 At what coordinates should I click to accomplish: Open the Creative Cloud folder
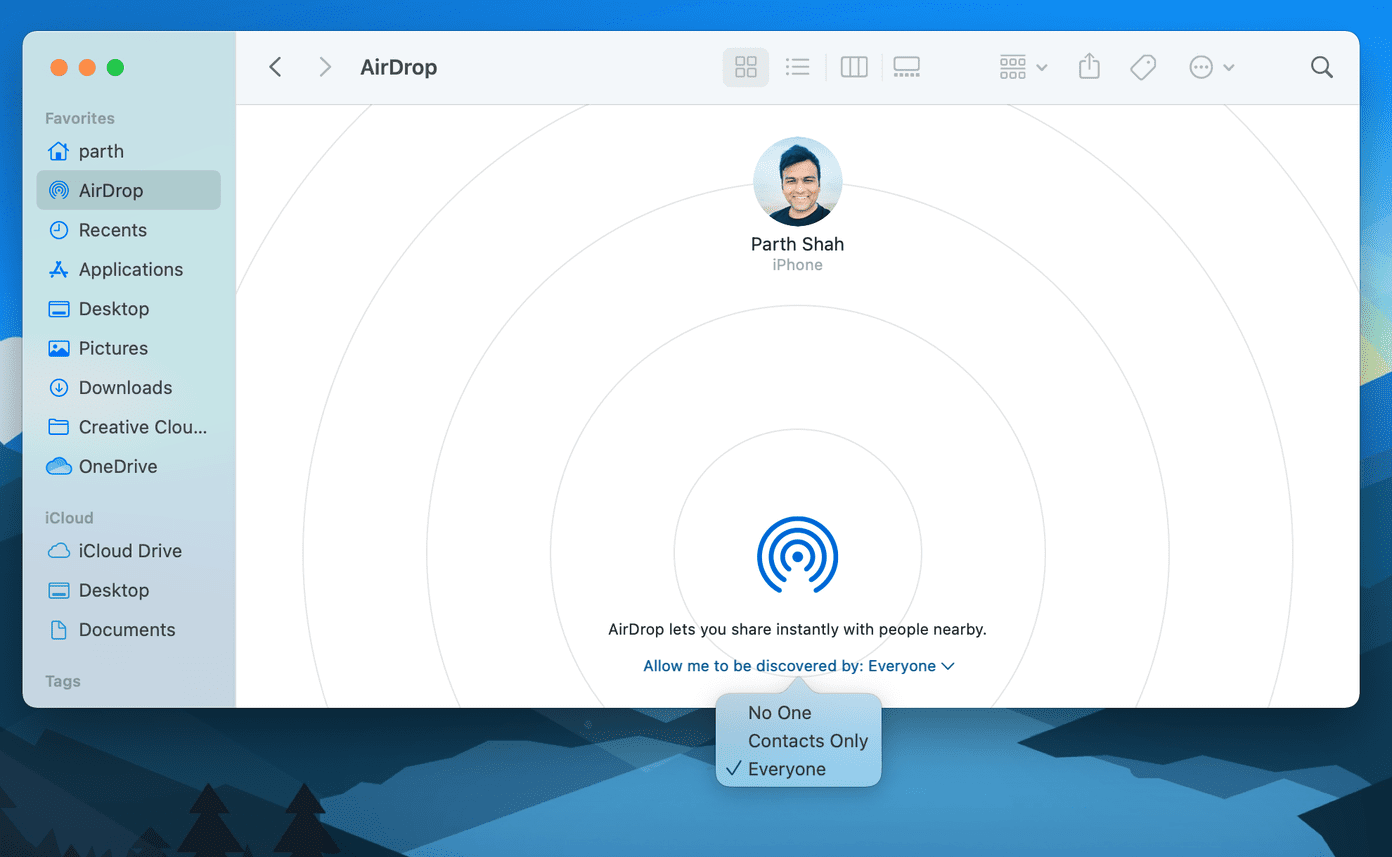click(x=129, y=427)
